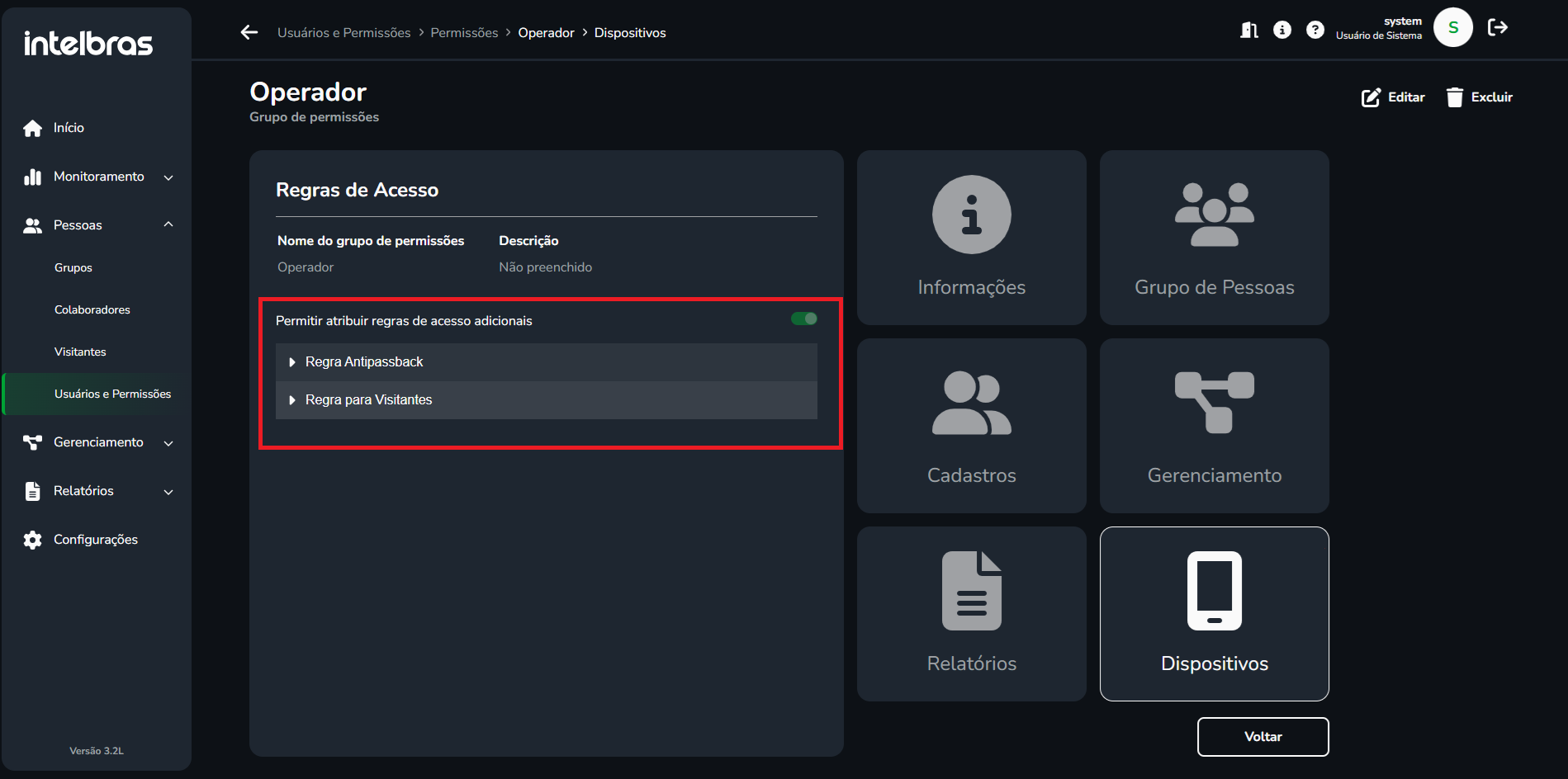The image size is (1568, 779).
Task: Open Visitantes in the sidebar
Action: [80, 352]
